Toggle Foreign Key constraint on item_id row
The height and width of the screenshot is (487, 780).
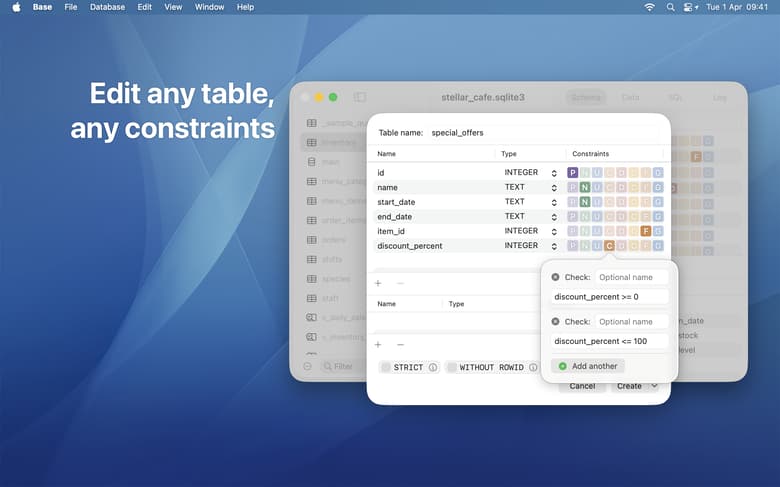coord(646,231)
